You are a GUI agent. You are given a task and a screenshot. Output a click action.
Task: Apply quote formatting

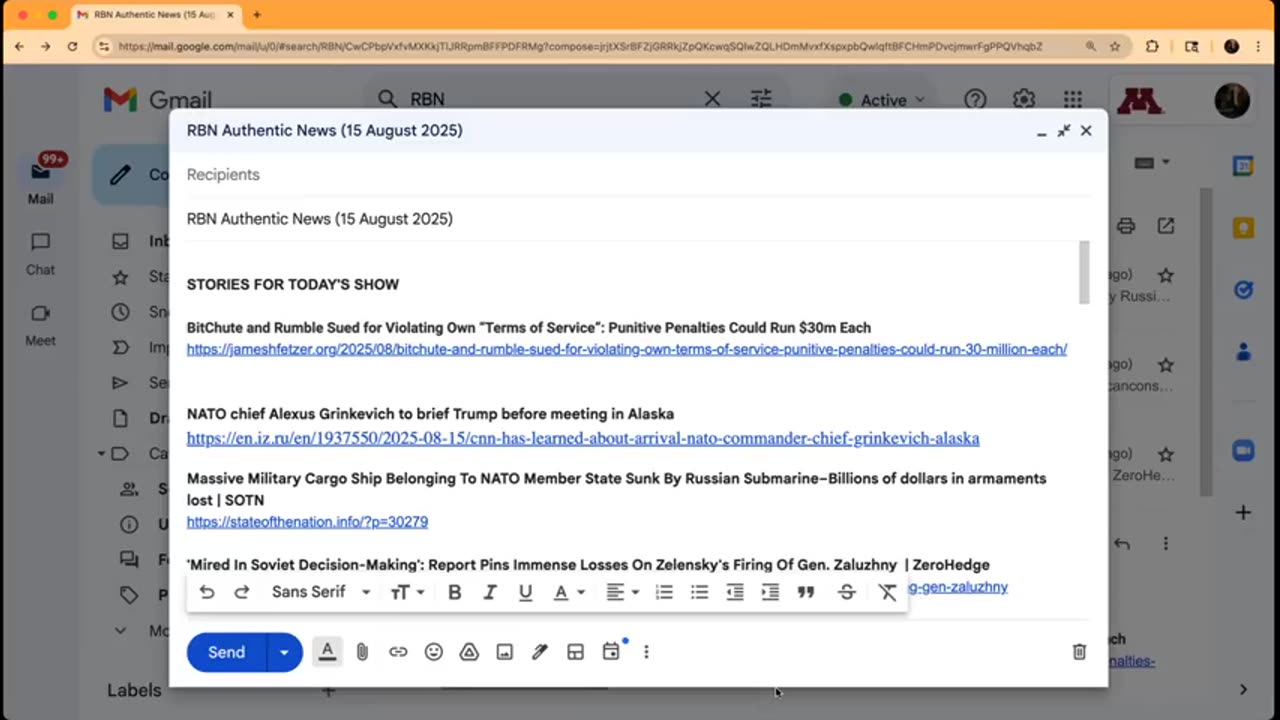(806, 592)
